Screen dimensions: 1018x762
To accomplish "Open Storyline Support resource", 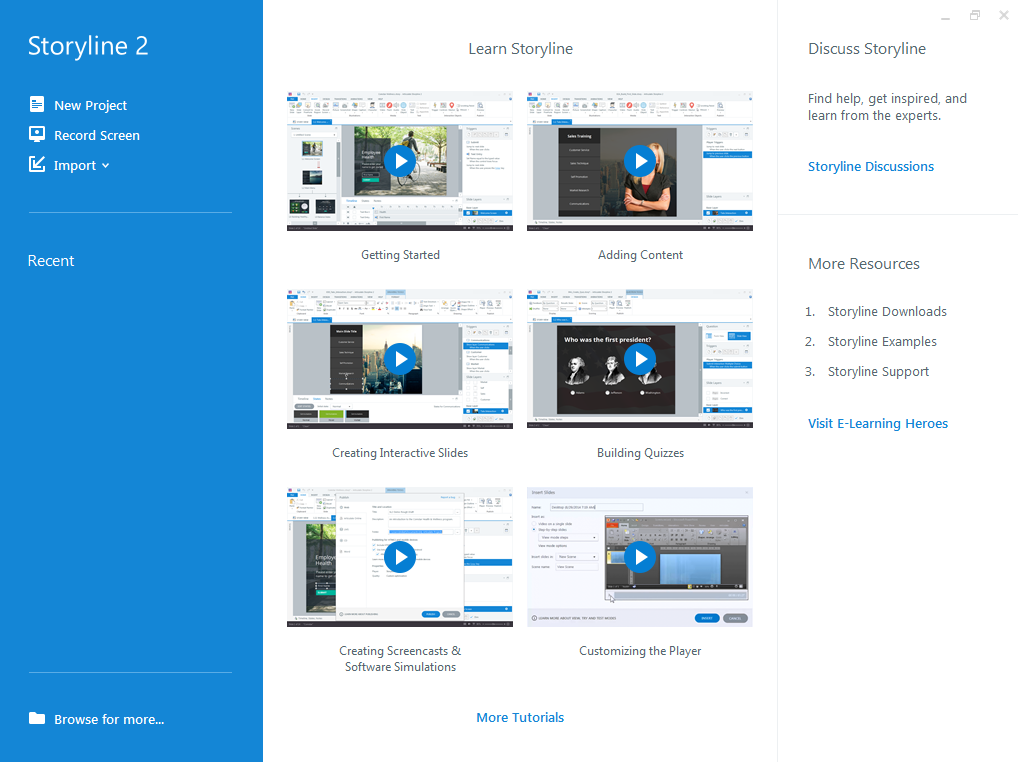I will pos(878,371).
